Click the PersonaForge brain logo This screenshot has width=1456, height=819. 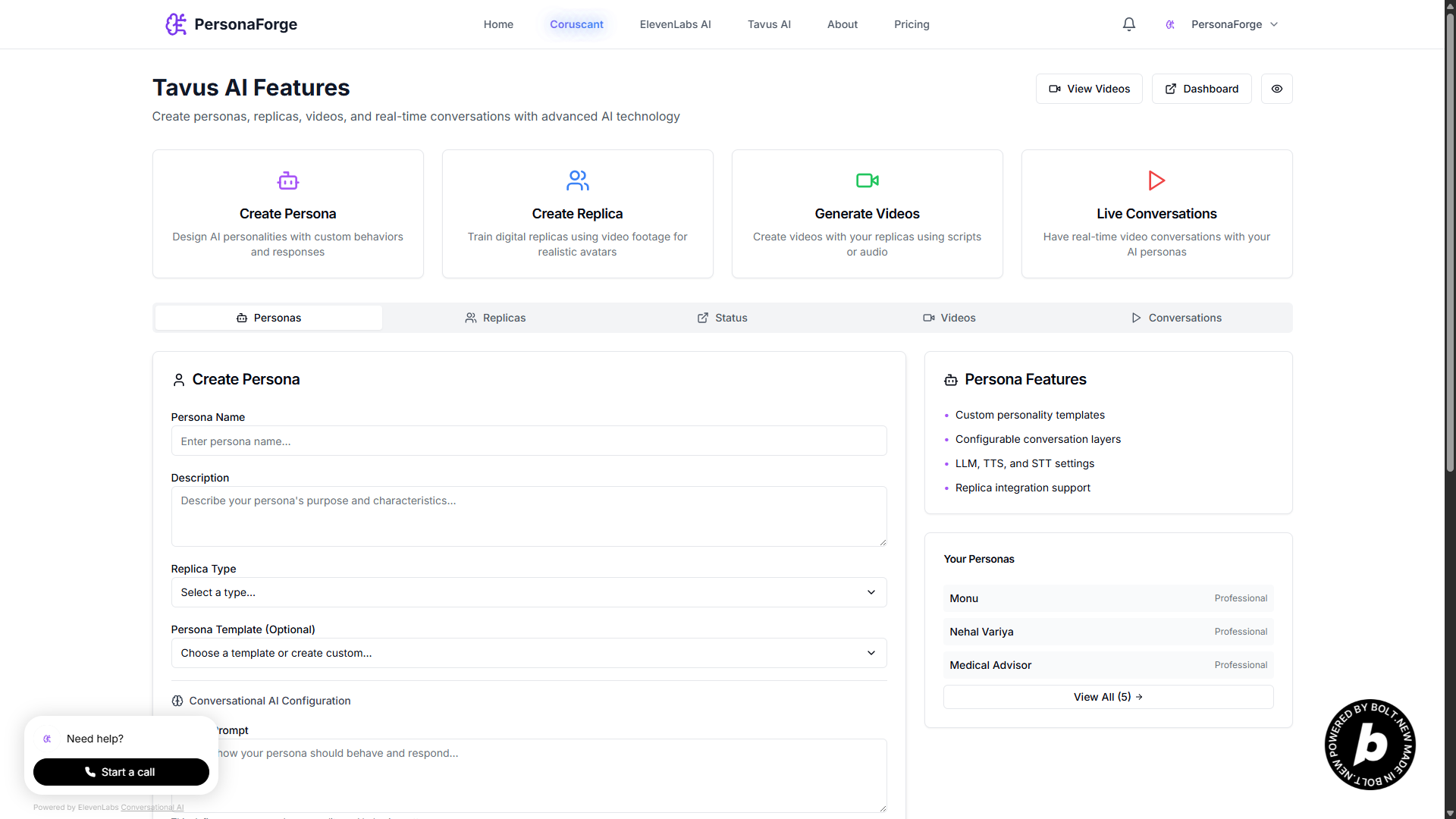[176, 24]
